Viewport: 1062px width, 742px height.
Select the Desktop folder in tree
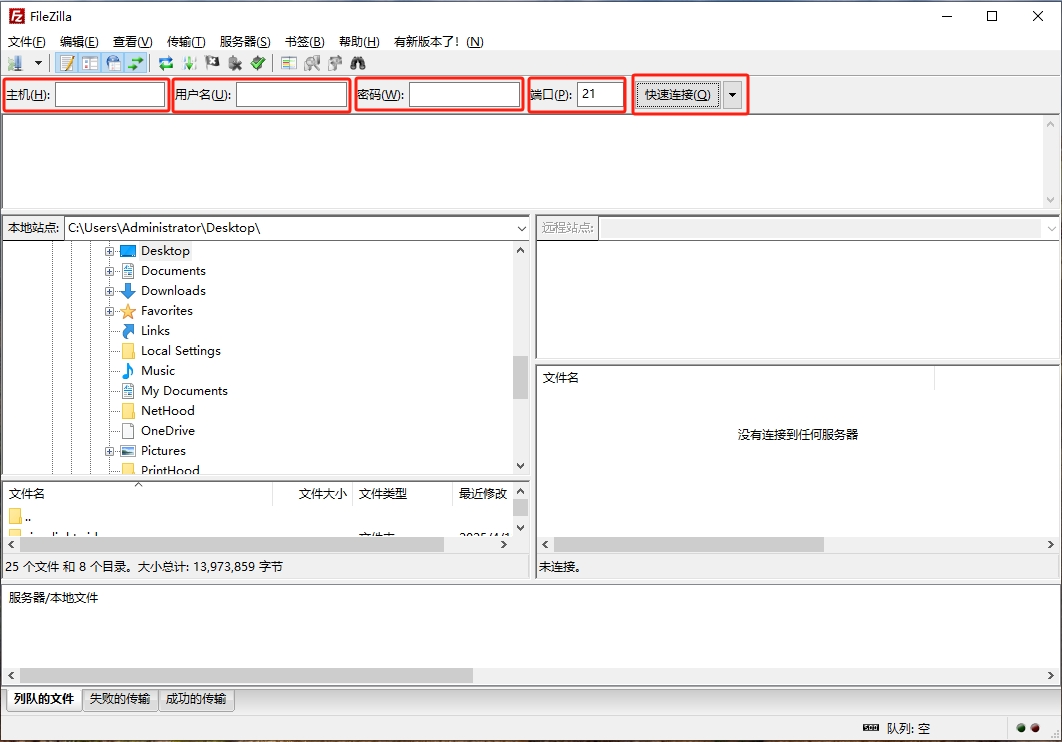point(165,251)
